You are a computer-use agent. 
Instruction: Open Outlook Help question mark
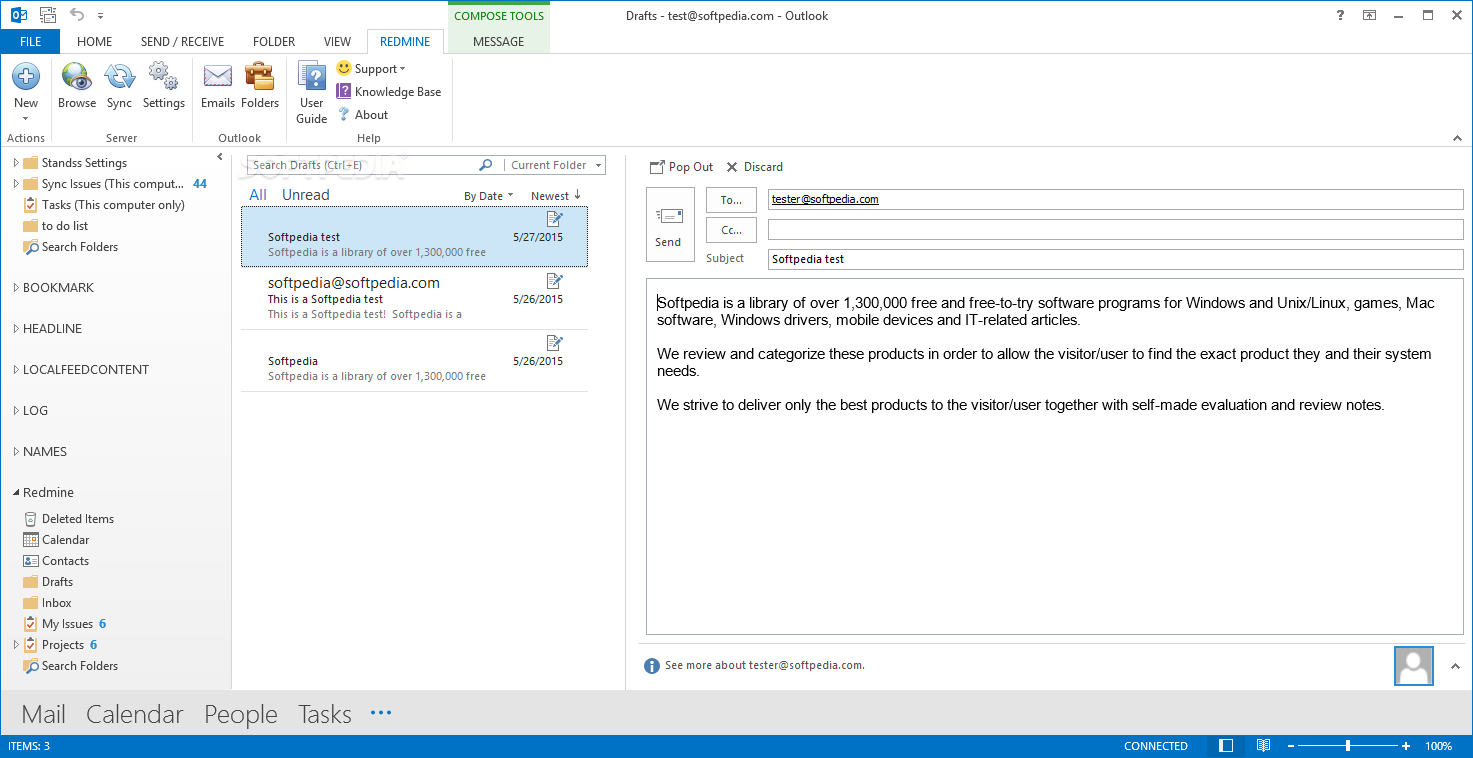(x=1340, y=15)
